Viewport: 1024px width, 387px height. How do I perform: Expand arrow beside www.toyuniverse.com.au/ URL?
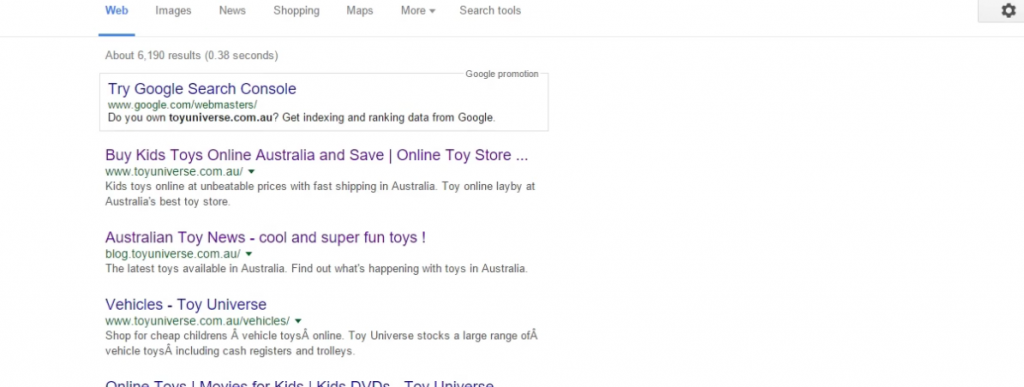point(251,172)
